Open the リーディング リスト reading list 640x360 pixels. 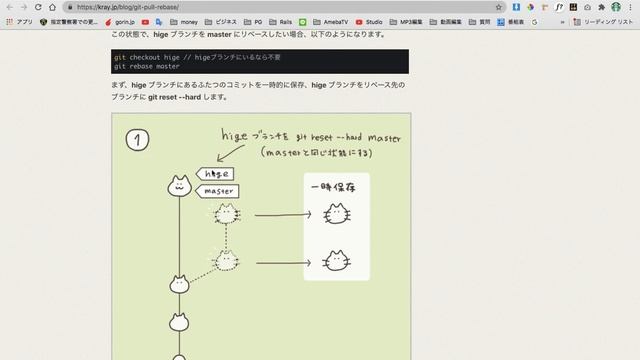[x=603, y=22]
